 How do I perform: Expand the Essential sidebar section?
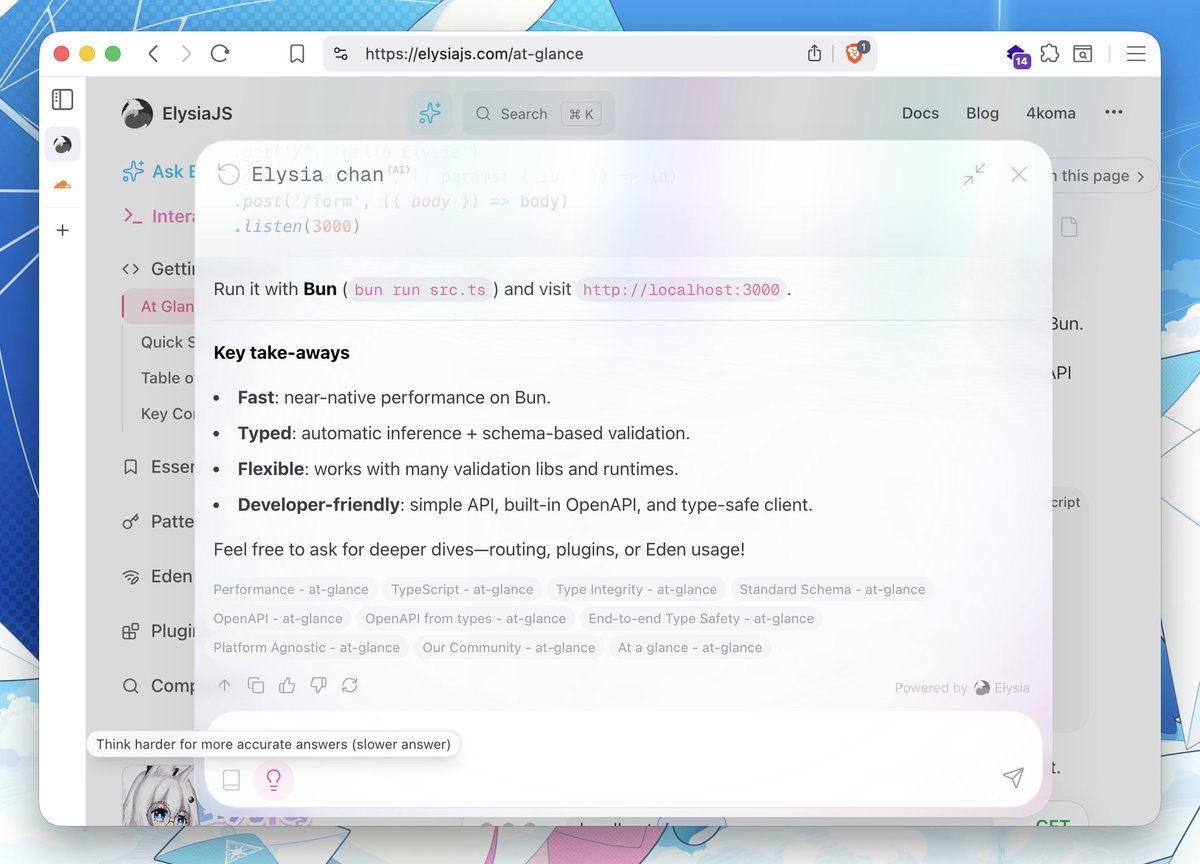pos(157,467)
